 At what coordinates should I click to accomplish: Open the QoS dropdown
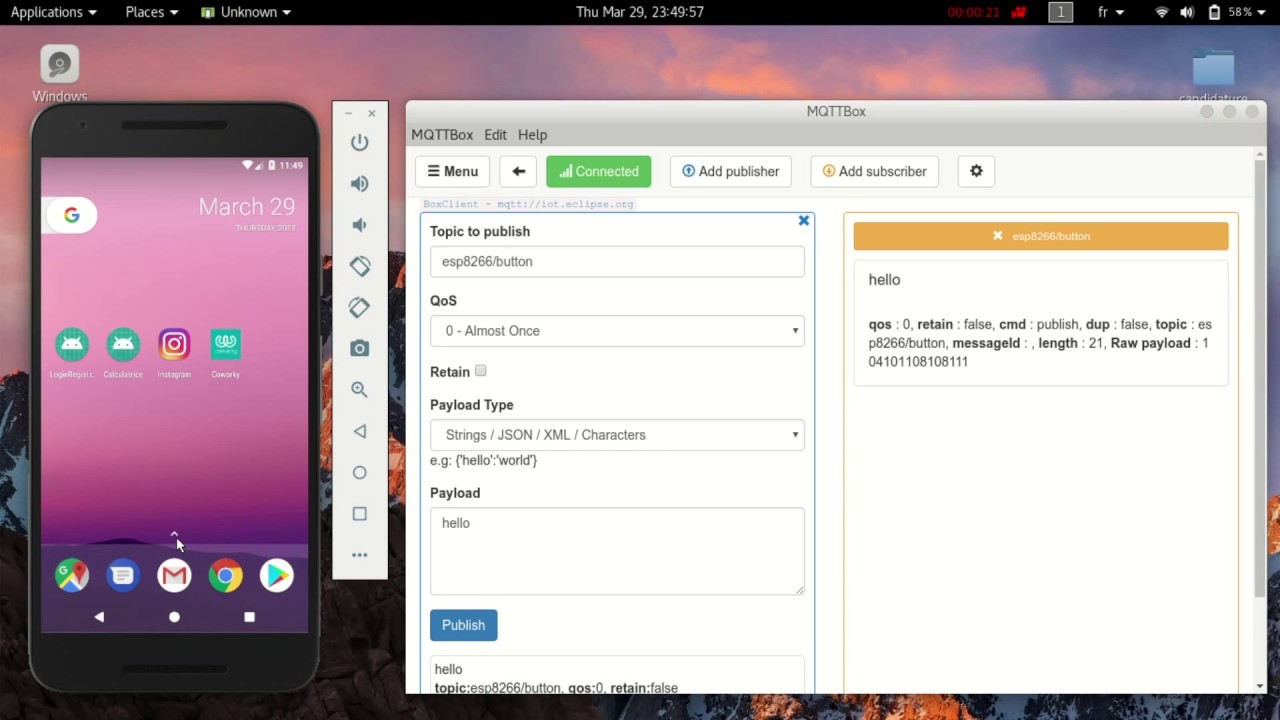(x=617, y=331)
